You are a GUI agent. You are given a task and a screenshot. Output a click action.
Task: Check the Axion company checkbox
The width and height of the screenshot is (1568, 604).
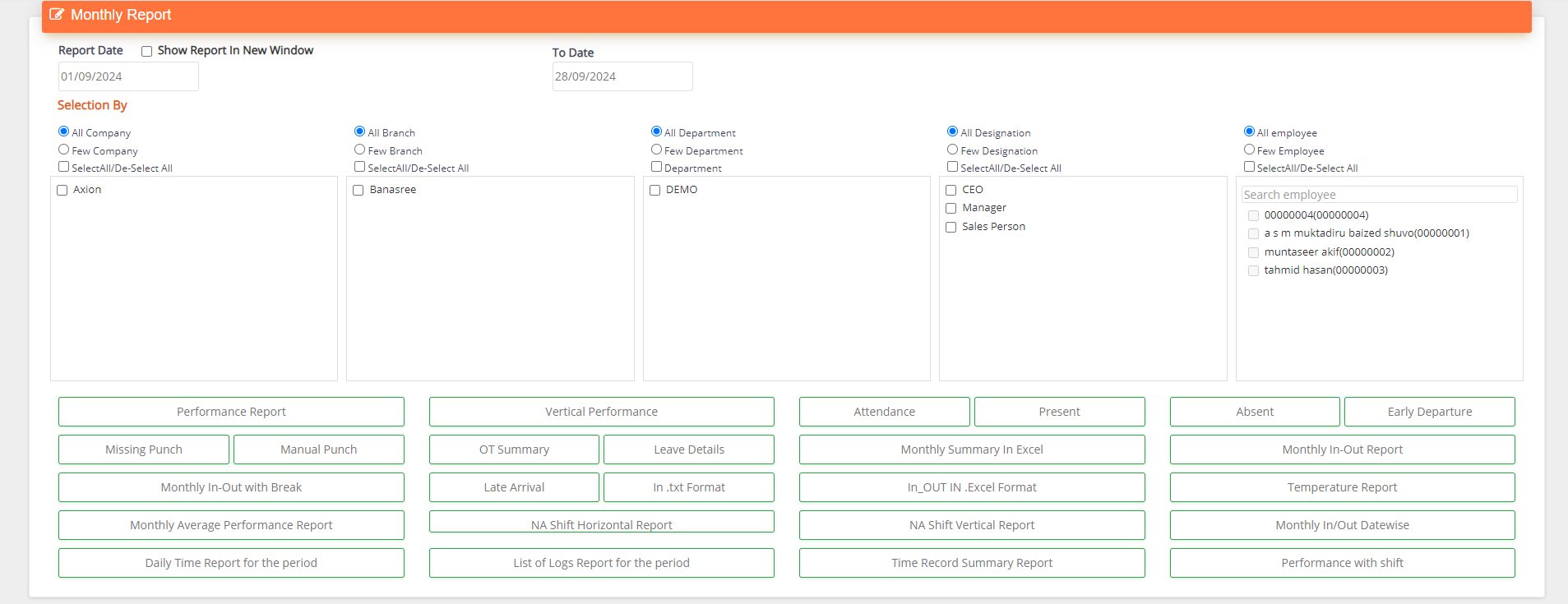point(62,190)
